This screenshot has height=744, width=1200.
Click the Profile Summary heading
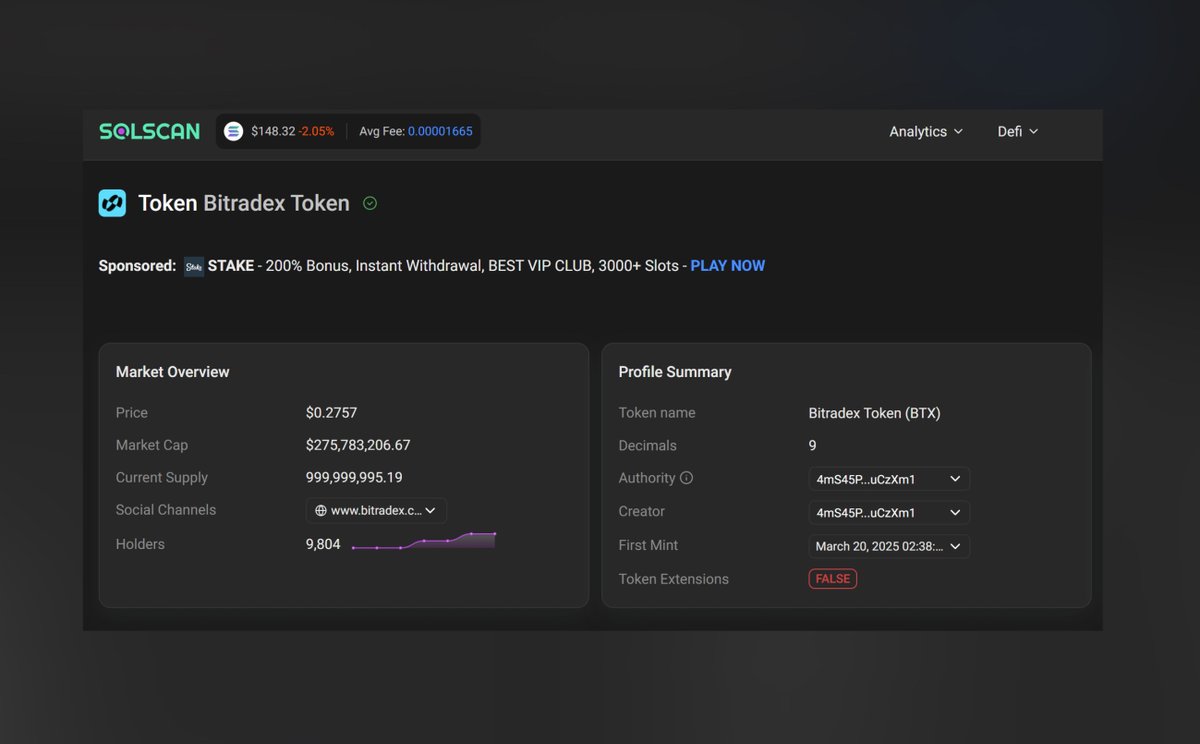[675, 372]
